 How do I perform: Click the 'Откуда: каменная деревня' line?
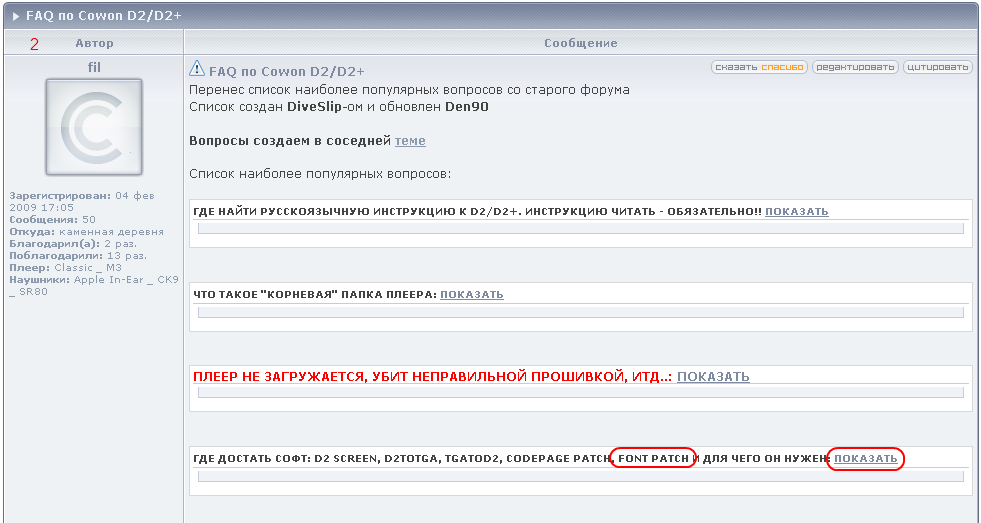point(86,231)
